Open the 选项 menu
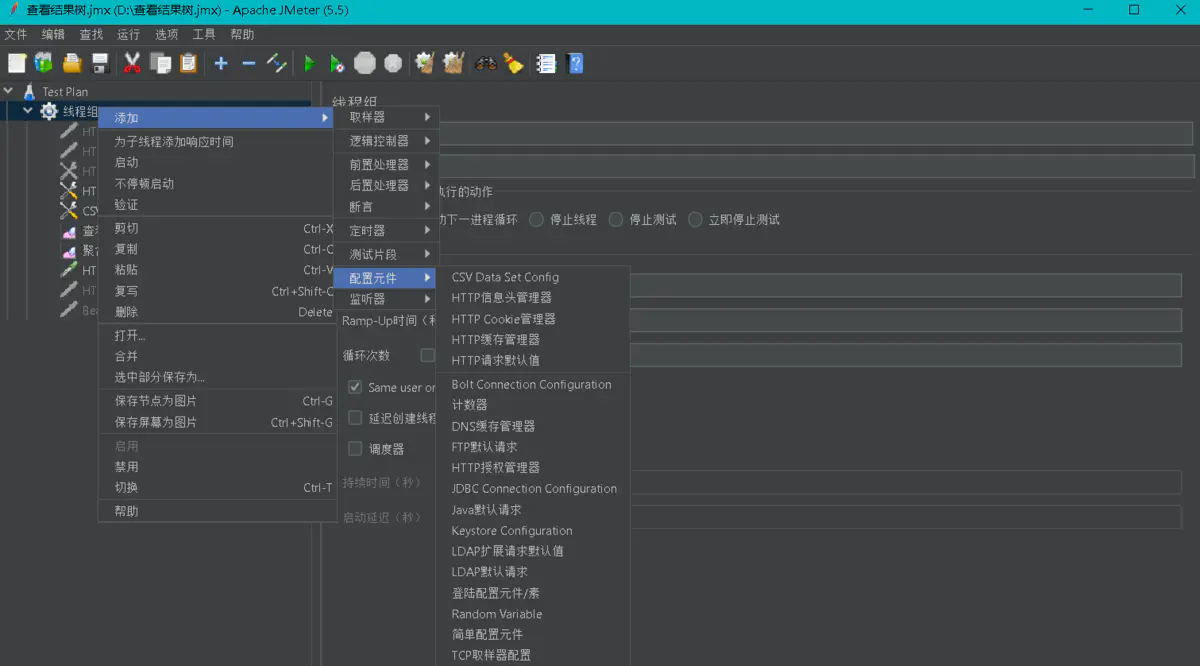This screenshot has width=1200, height=666. (x=166, y=34)
